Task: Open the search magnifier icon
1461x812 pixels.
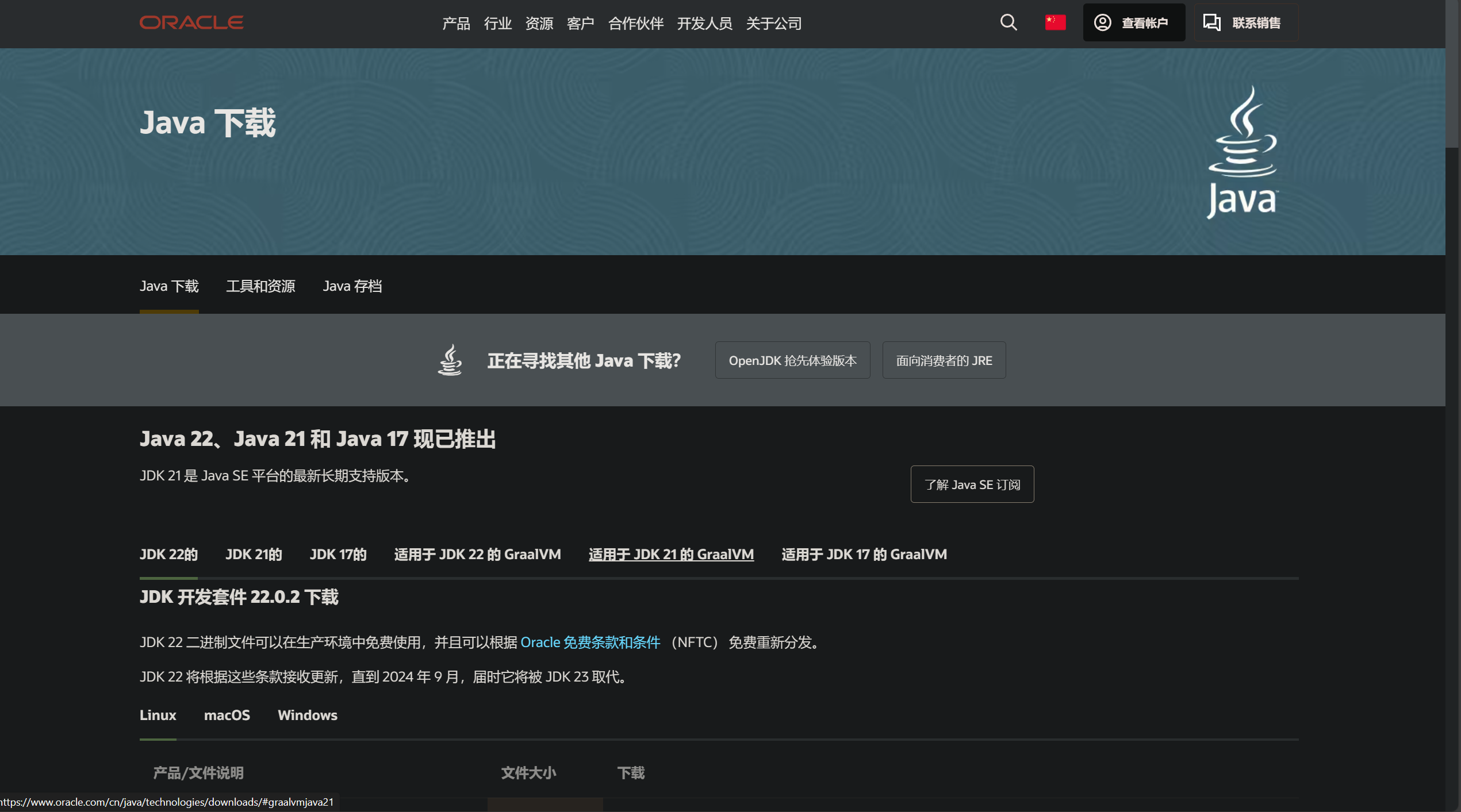Action: pos(1008,22)
